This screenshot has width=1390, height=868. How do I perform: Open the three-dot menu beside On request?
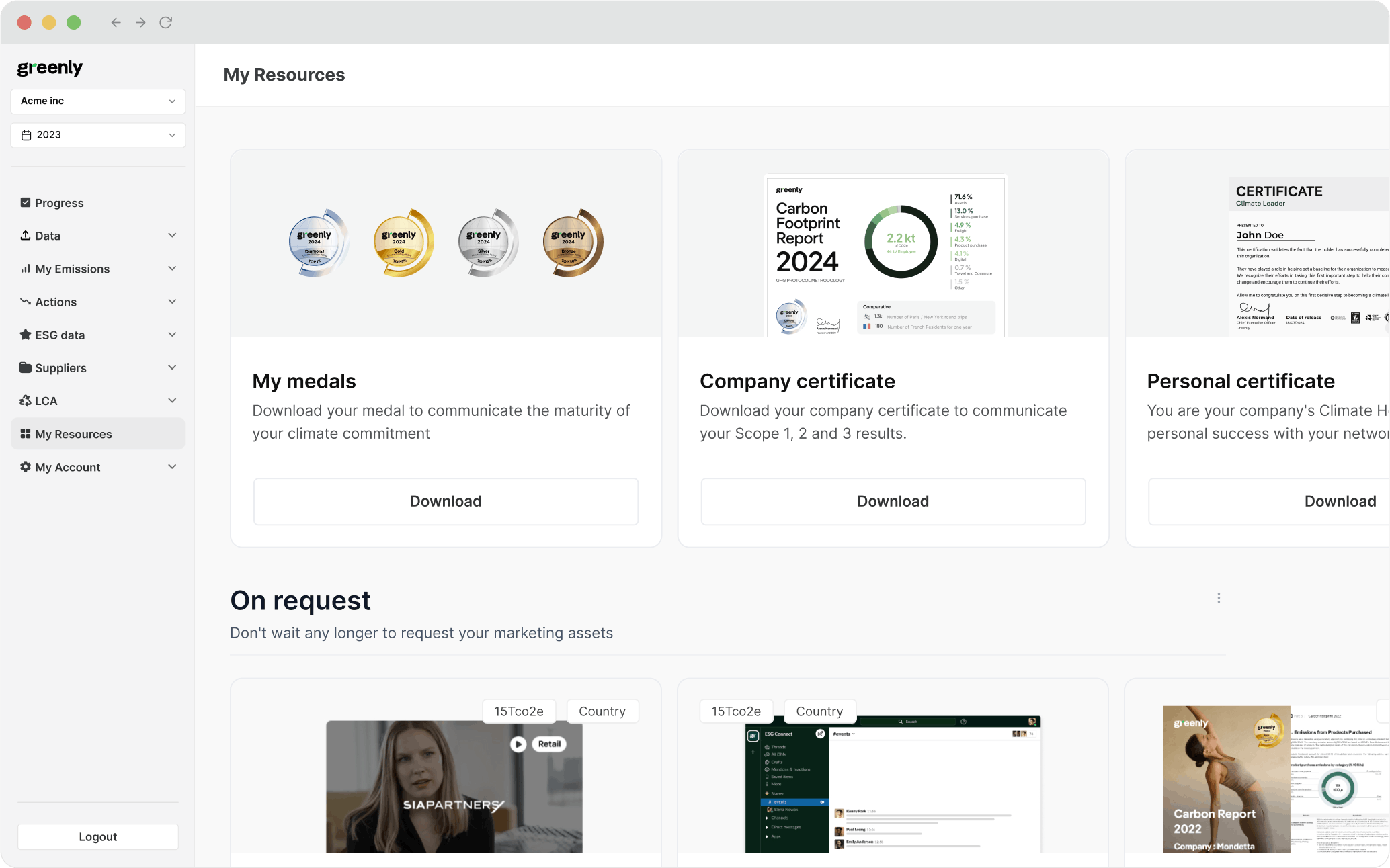coord(1219,598)
